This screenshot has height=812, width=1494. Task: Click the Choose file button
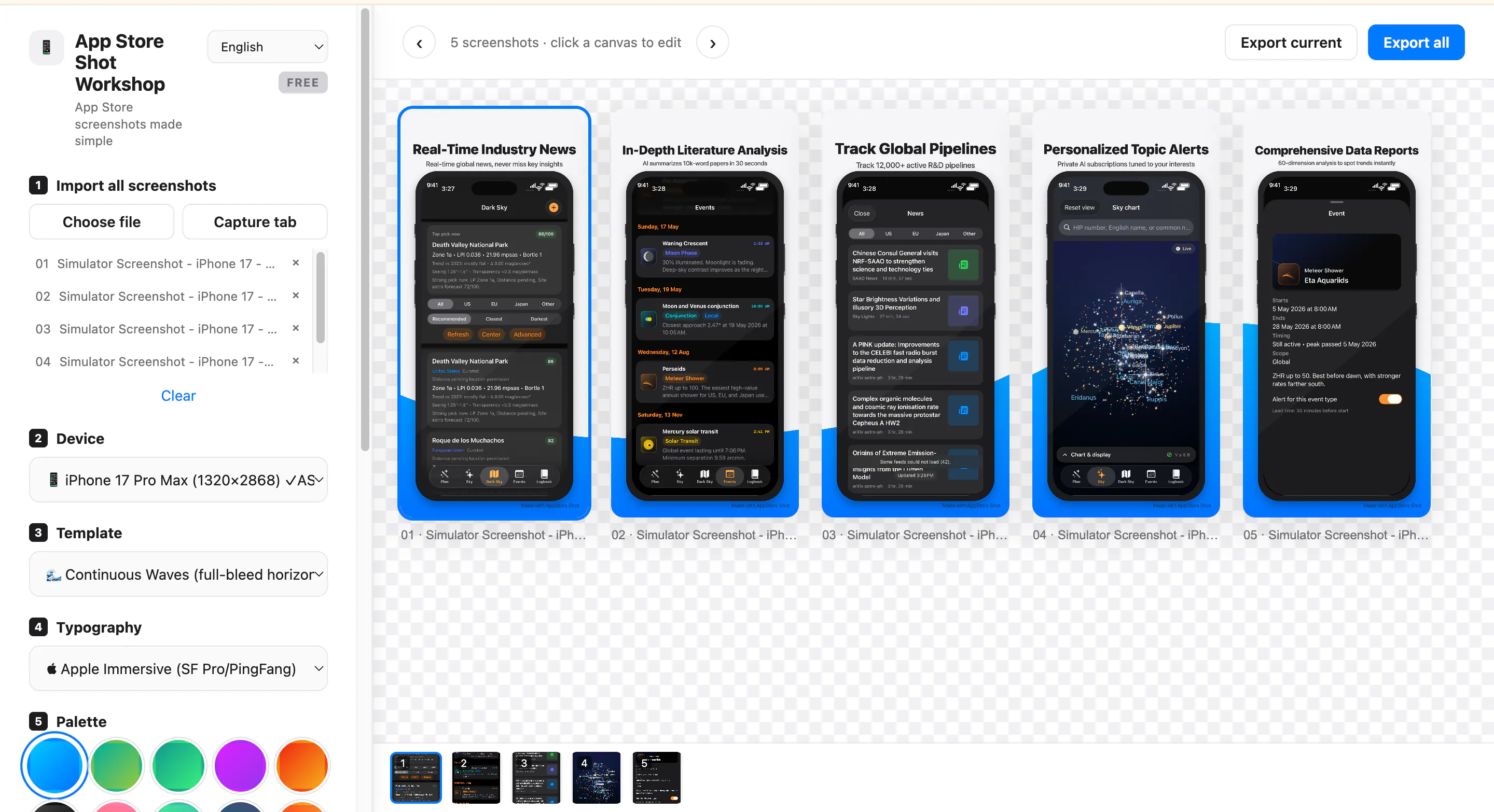[102, 222]
